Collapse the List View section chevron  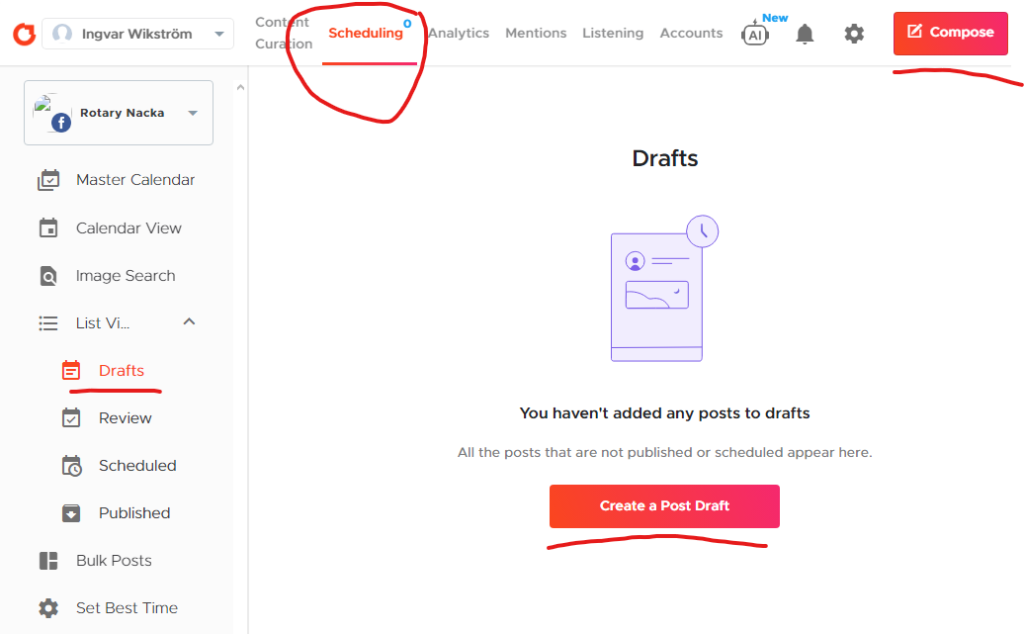click(x=189, y=322)
